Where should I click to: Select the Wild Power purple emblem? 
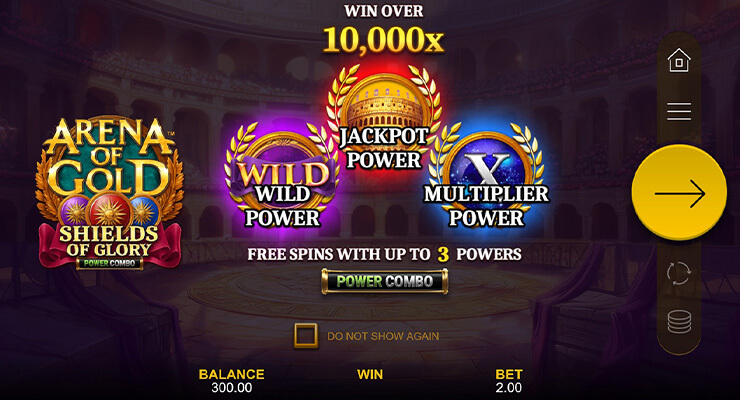282,176
